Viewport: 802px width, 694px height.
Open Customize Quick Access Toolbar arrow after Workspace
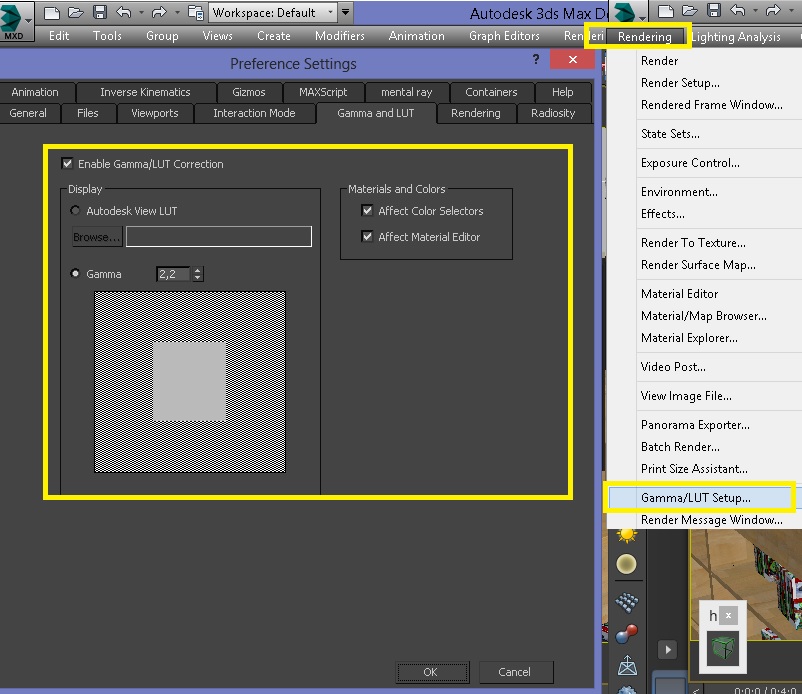(346, 12)
